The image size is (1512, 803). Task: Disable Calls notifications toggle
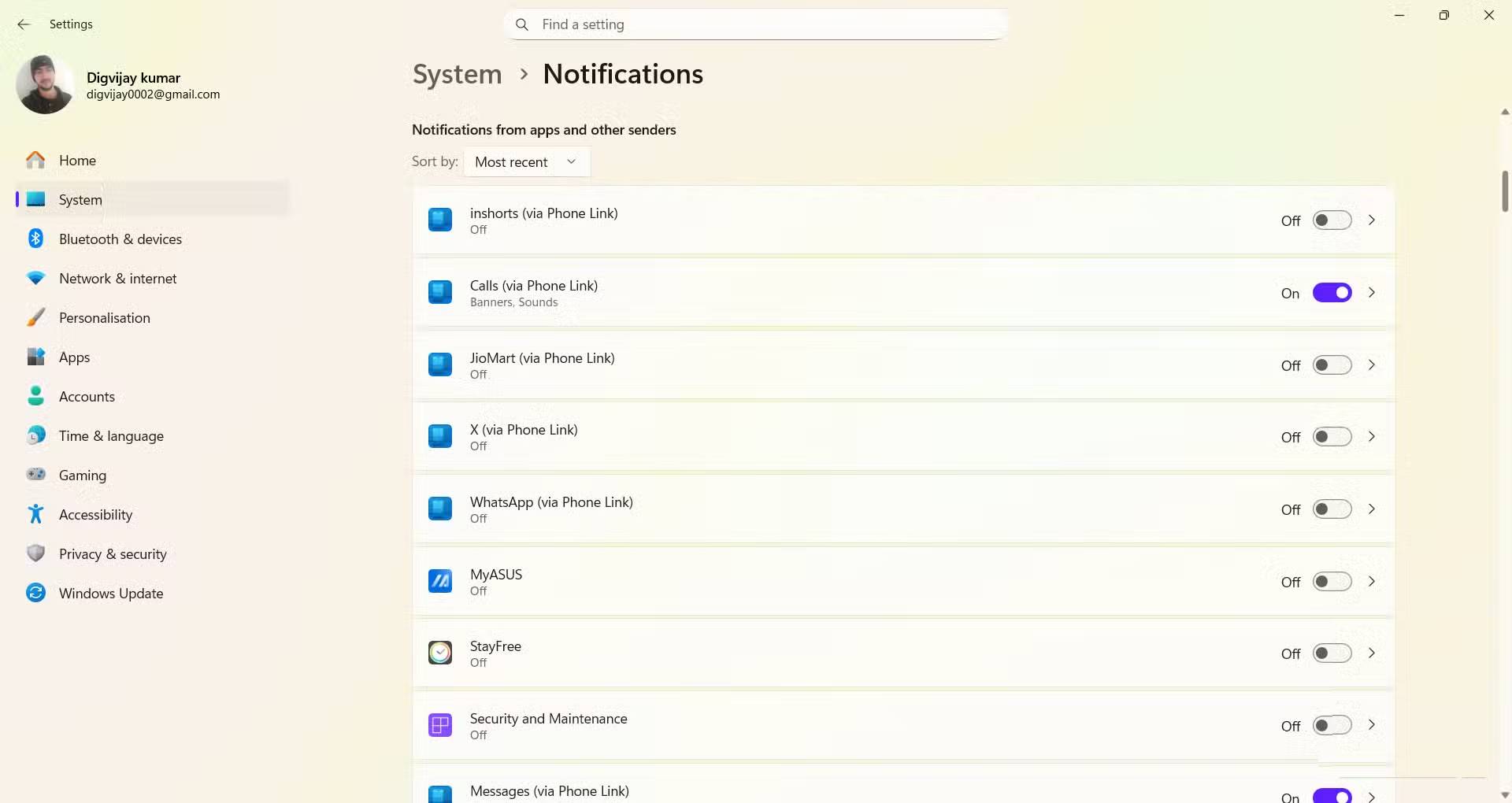[1332, 293]
